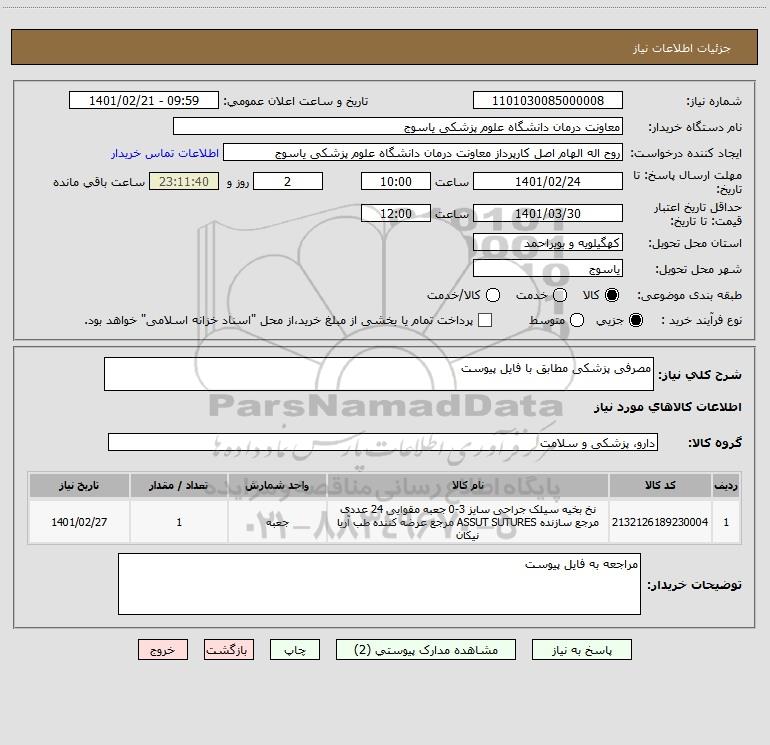Click the deadline time field 10:00

click(396, 181)
